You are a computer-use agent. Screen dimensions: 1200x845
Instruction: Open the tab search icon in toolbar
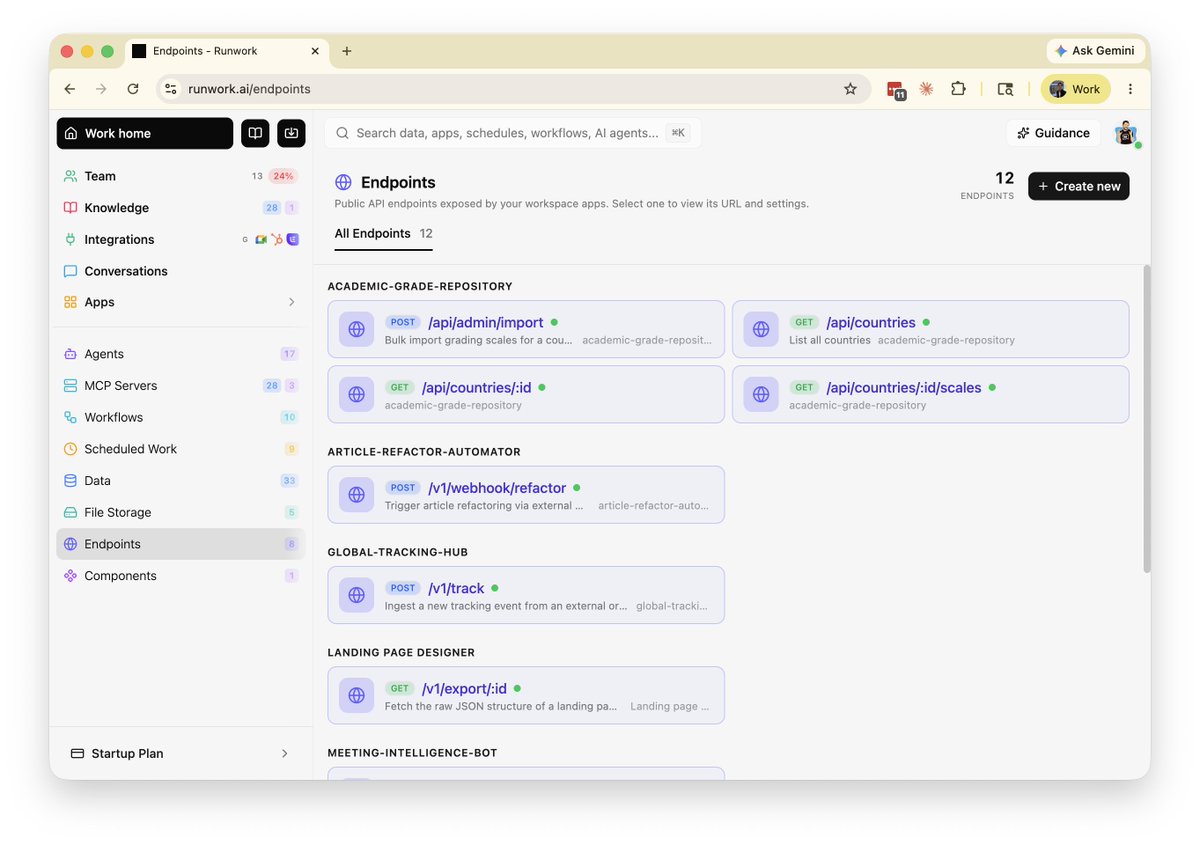click(x=1005, y=89)
